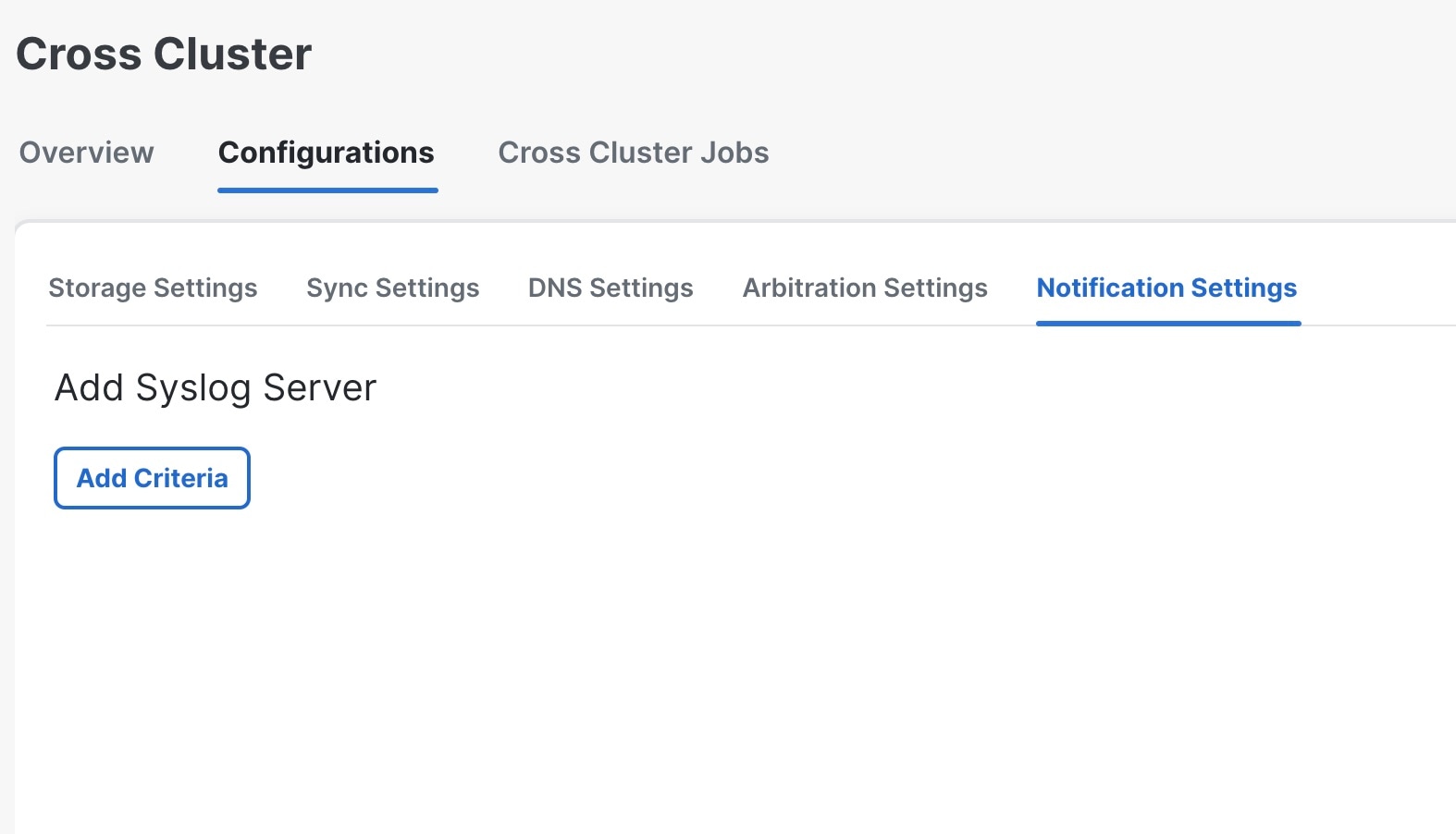The width and height of the screenshot is (1456, 834).
Task: View Arbitration Settings sub-tab
Action: click(865, 288)
